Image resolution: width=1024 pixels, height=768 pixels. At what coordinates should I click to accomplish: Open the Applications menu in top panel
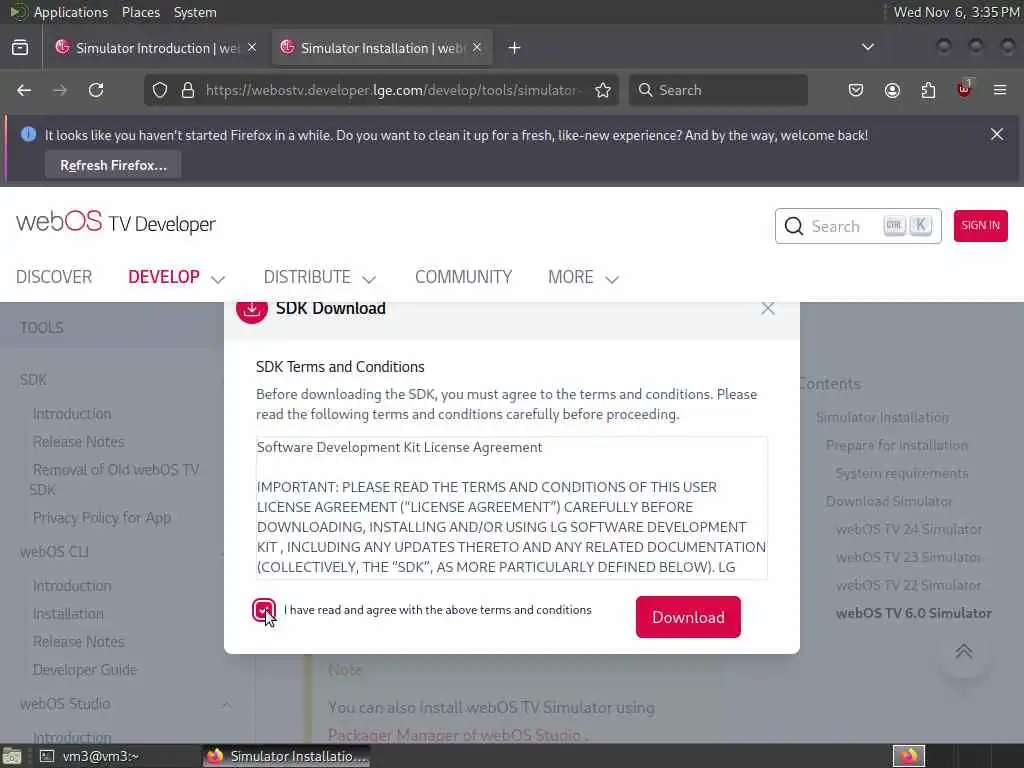(x=71, y=12)
